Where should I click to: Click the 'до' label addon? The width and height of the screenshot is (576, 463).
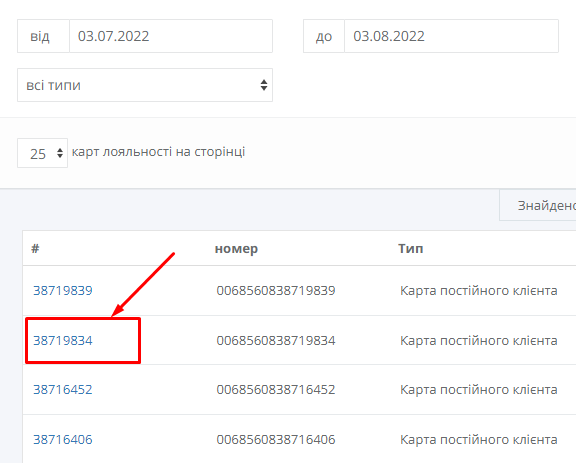click(x=324, y=36)
